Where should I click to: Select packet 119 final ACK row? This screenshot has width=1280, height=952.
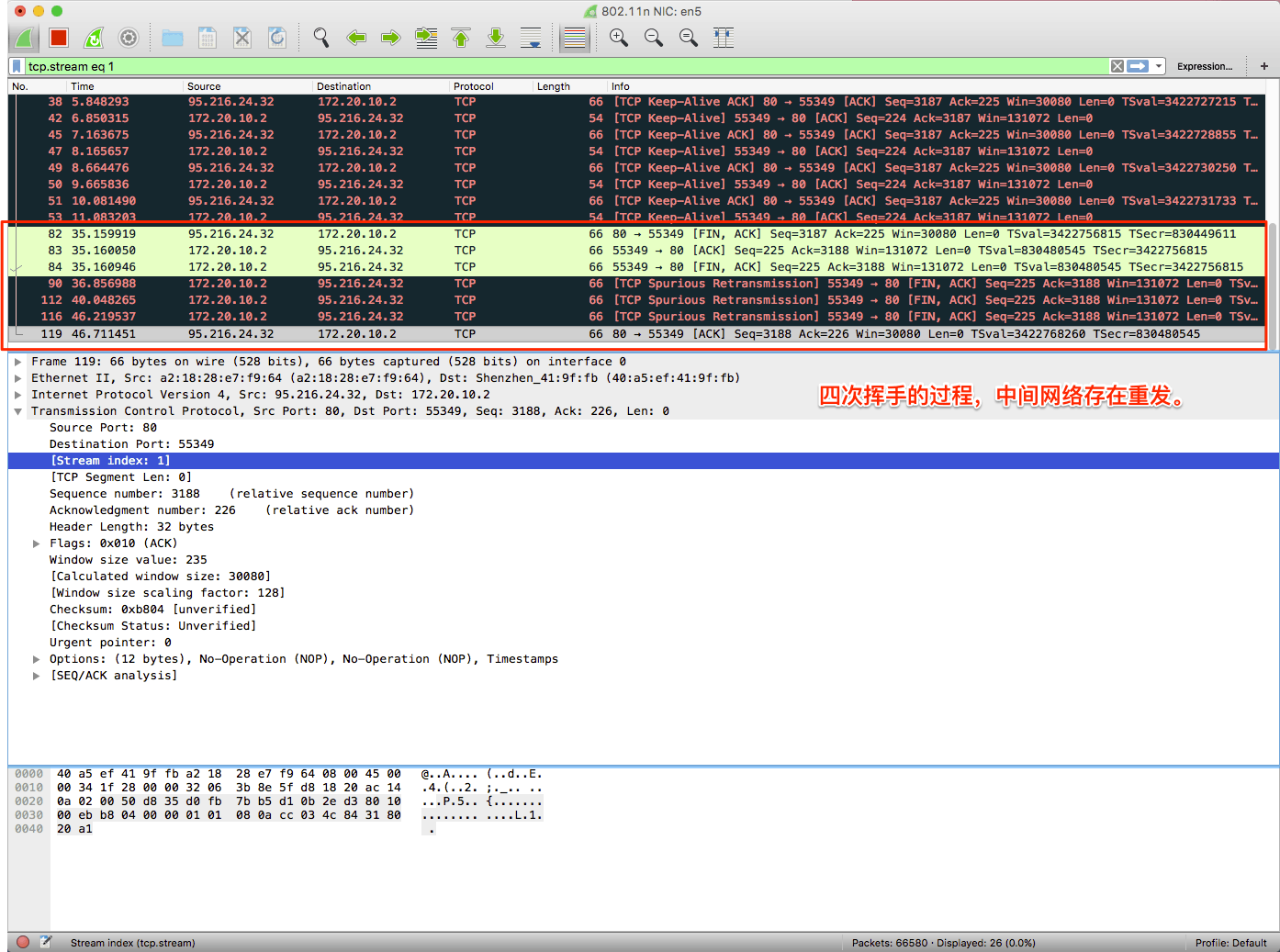pos(636,333)
